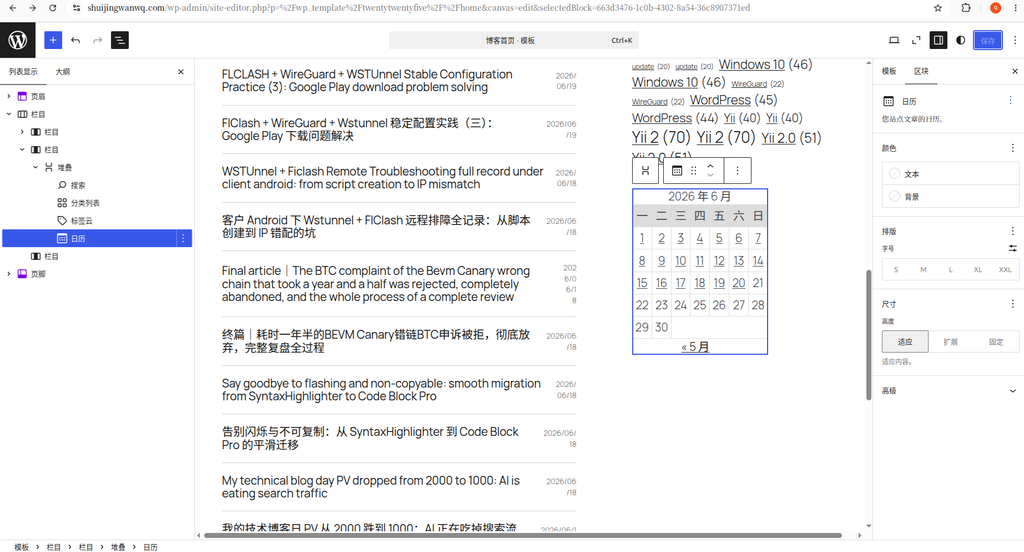Open 排版 typography panel options menu
Image resolution: width=1024 pixels, height=552 pixels.
[1013, 231]
